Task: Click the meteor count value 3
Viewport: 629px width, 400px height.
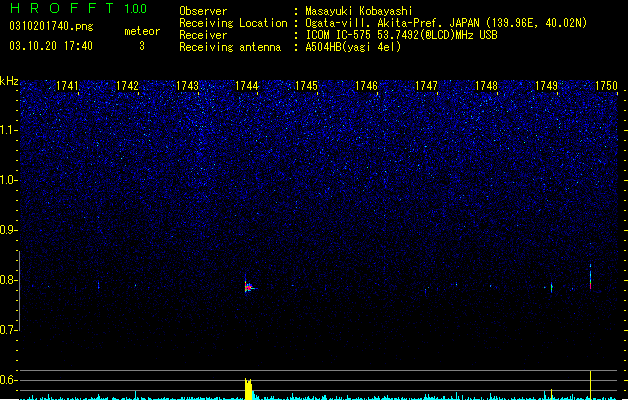Action: tap(142, 46)
